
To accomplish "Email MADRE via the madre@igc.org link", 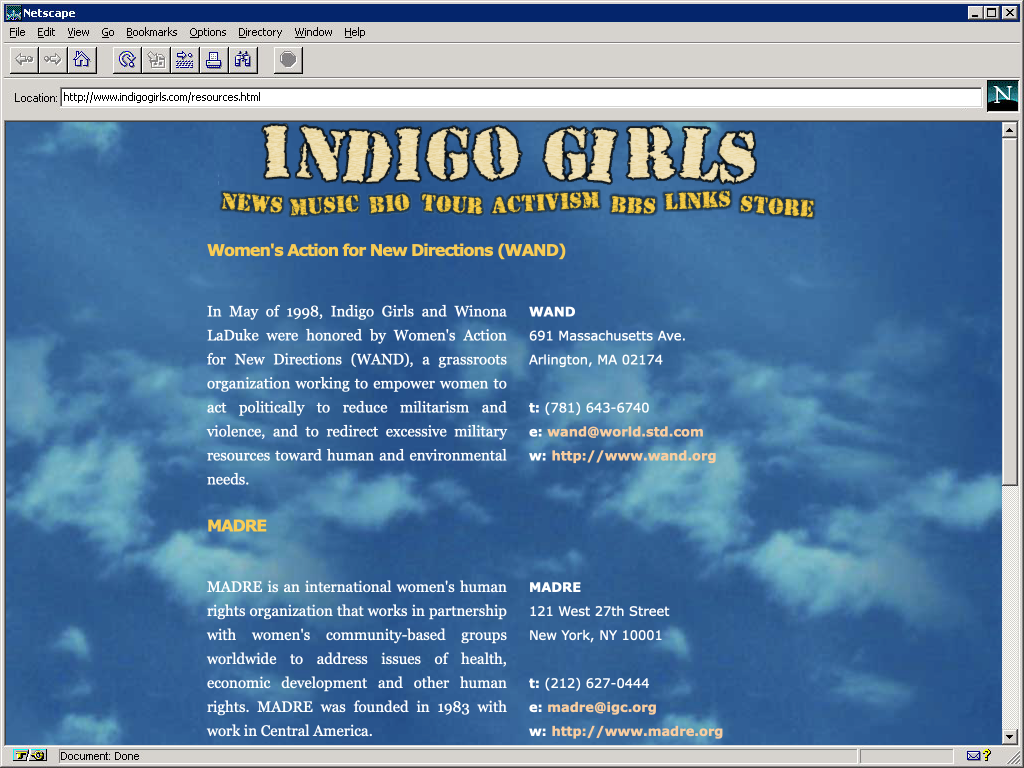I will [x=604, y=706].
